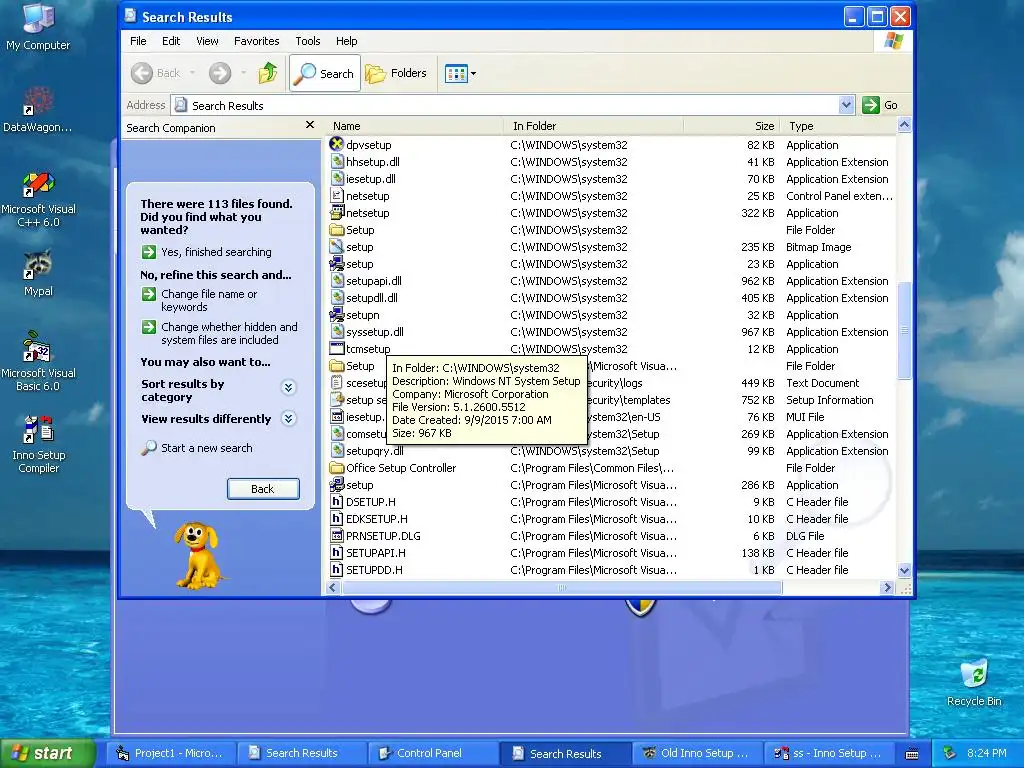Open the Start menu

[x=47, y=753]
